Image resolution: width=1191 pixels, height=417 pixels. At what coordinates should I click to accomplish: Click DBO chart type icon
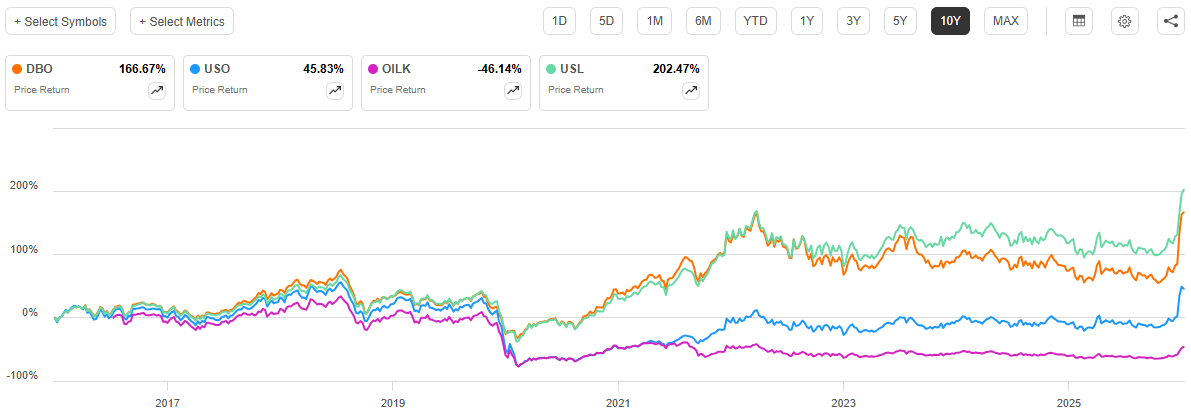coord(157,91)
